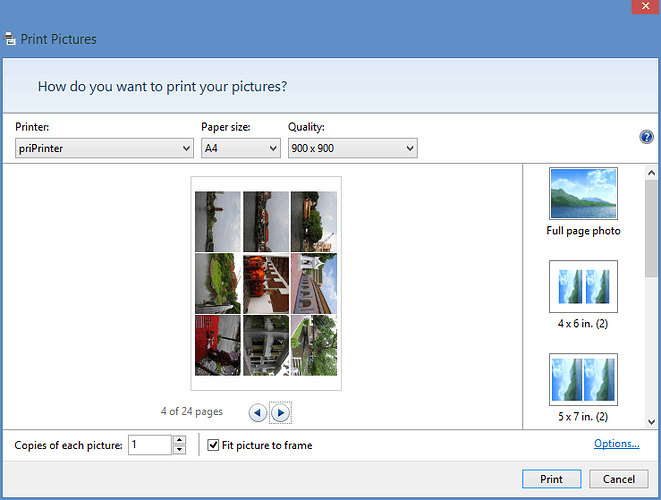Choose the 4 x 6 in. (2) layout
Image resolution: width=661 pixels, height=500 pixels.
click(x=583, y=287)
